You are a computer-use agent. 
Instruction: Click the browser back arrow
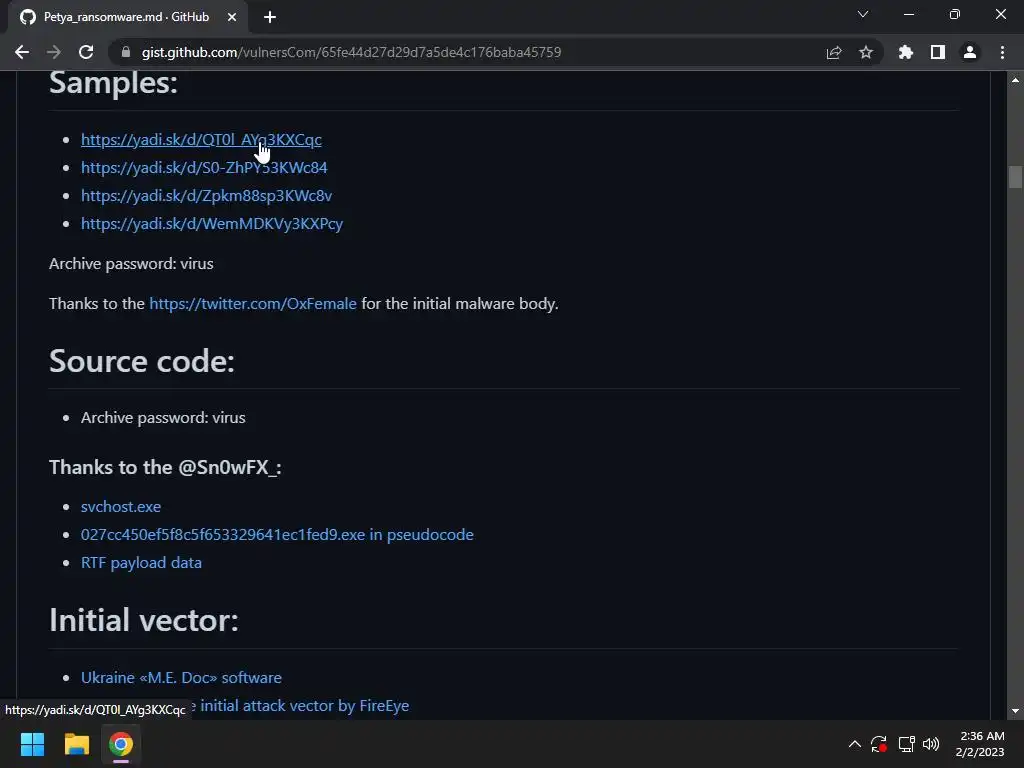pos(22,52)
